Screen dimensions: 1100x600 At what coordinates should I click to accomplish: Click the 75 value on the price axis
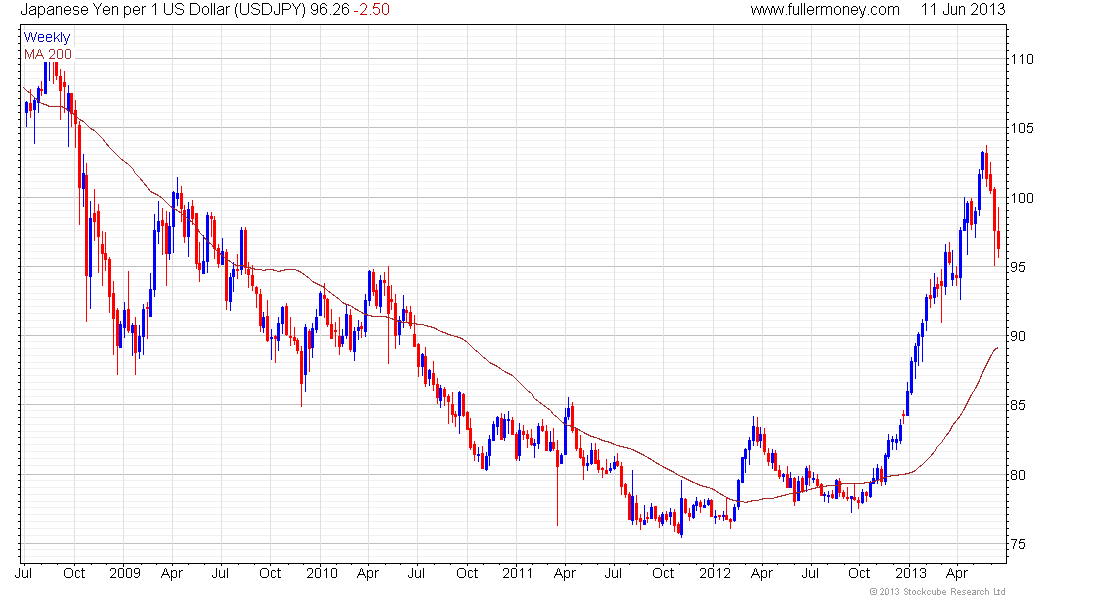point(1018,545)
